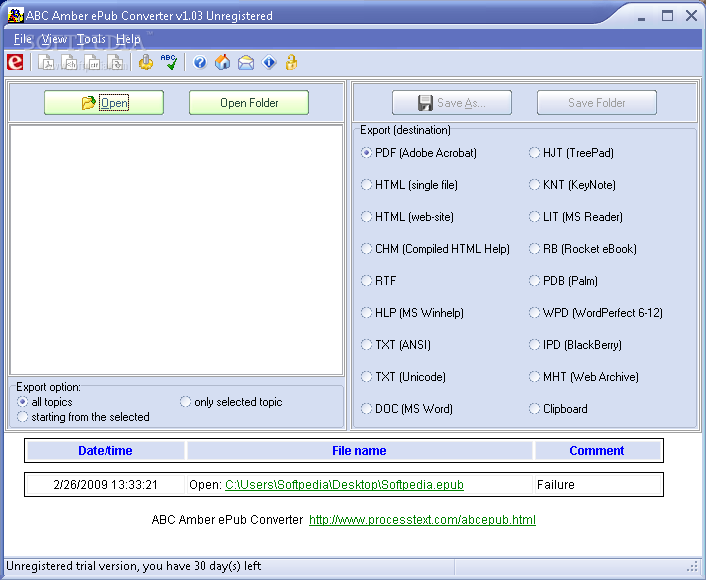Click the fourth disabled export document icon
This screenshot has width=706, height=580.
click(115, 62)
